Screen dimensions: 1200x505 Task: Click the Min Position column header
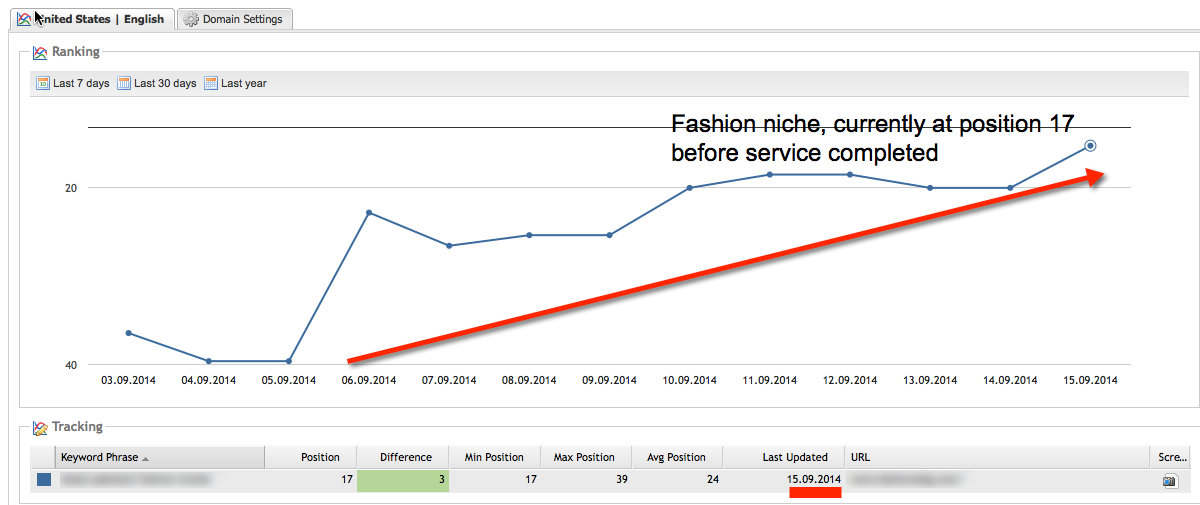pos(494,457)
